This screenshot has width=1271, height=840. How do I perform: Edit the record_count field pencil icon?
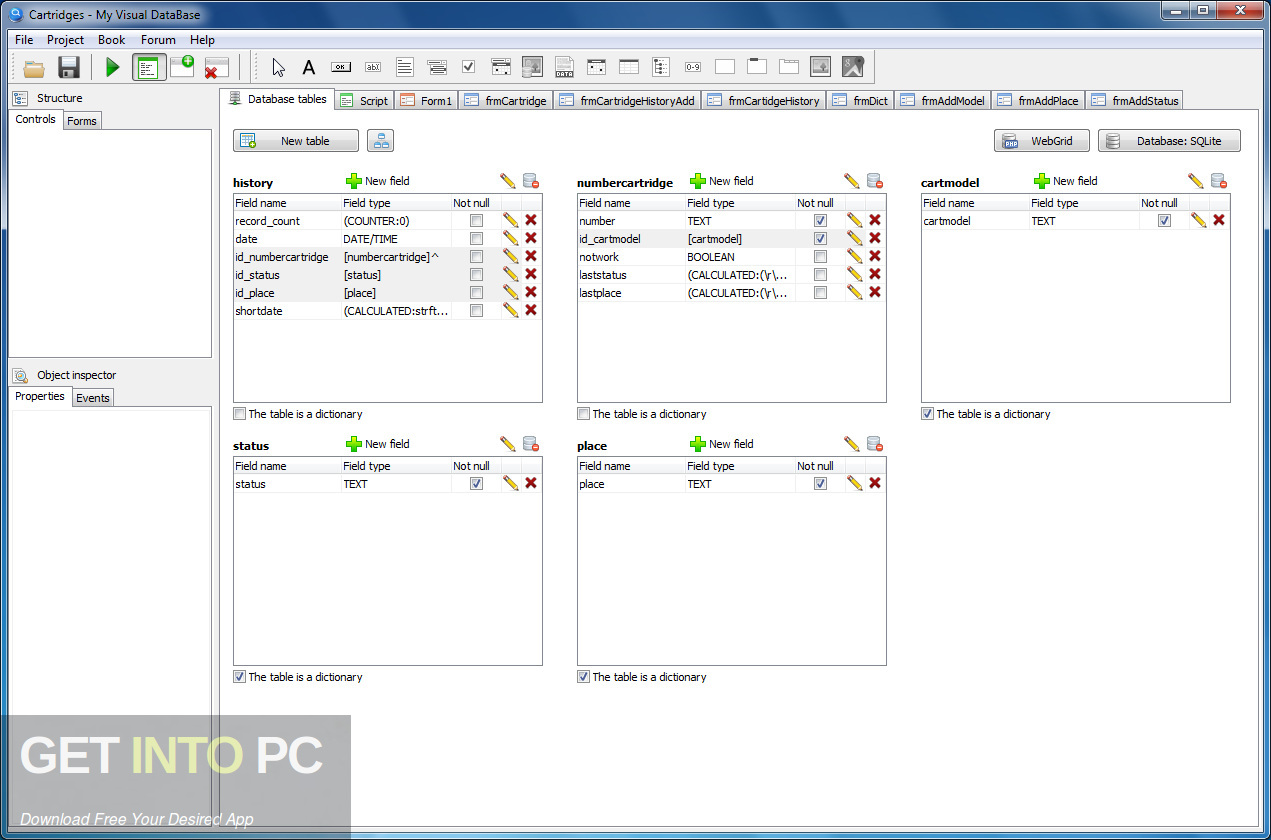[x=511, y=220]
